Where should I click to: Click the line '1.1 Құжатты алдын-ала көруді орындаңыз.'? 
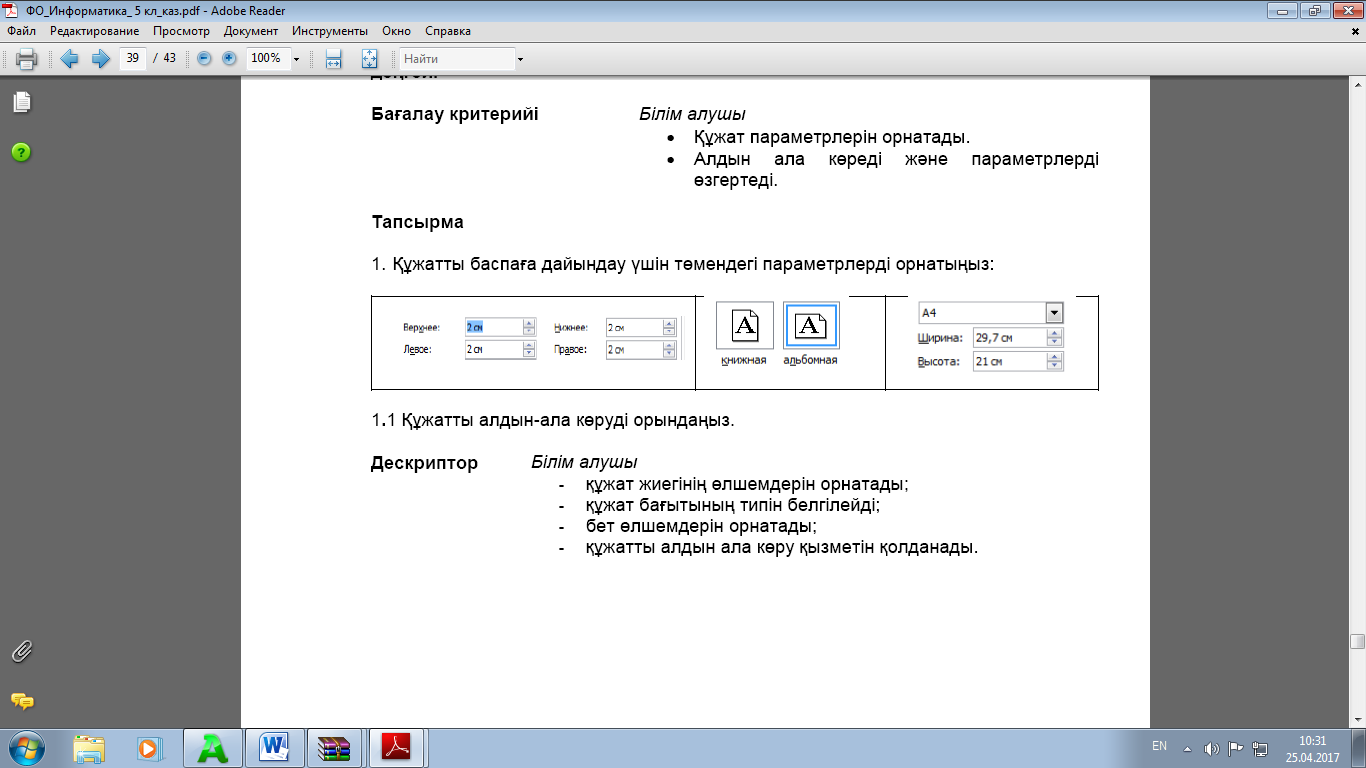[553, 420]
